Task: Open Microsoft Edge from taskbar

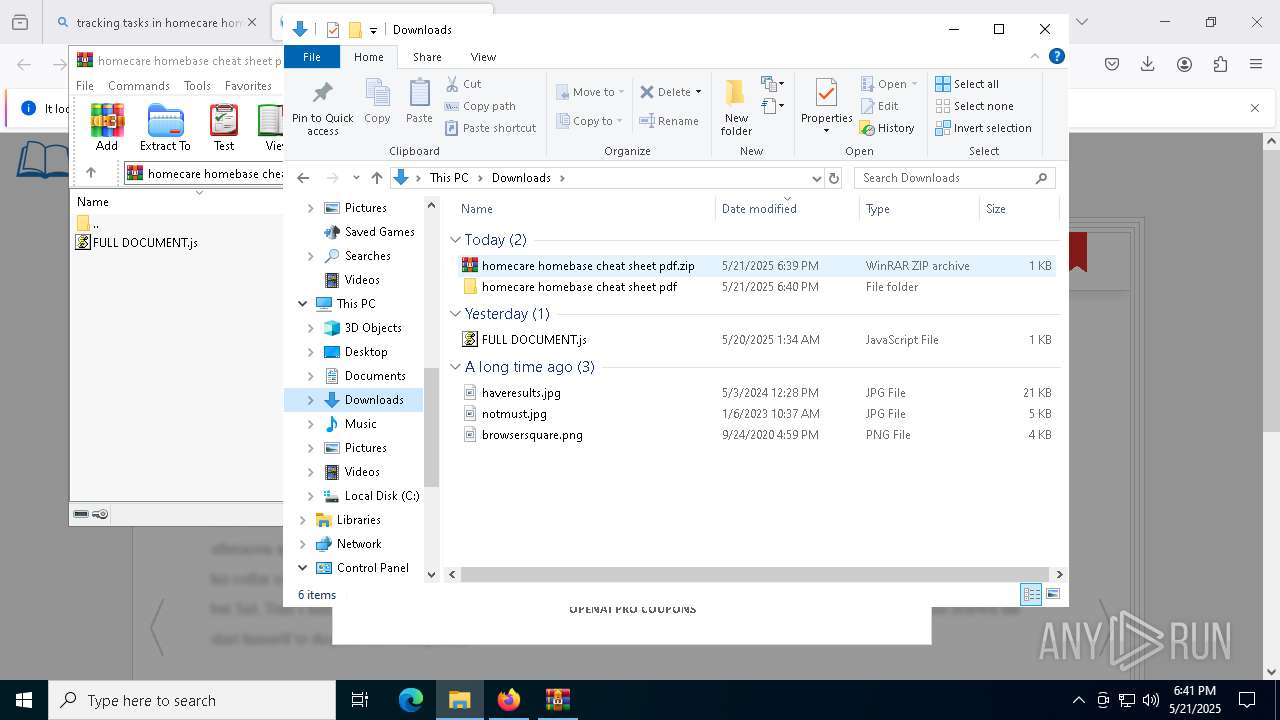Action: (411, 700)
